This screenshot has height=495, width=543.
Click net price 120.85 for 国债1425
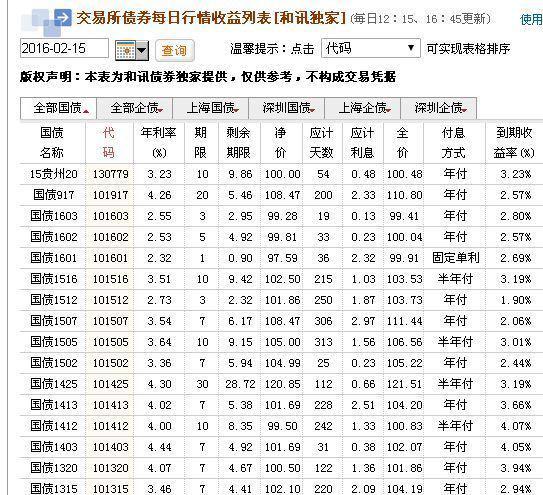pos(283,384)
